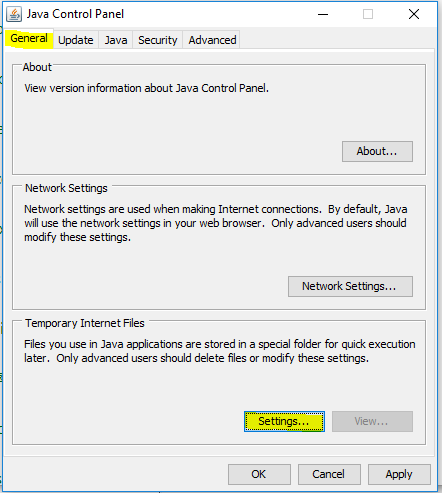Switch to the General tab

pos(29,38)
